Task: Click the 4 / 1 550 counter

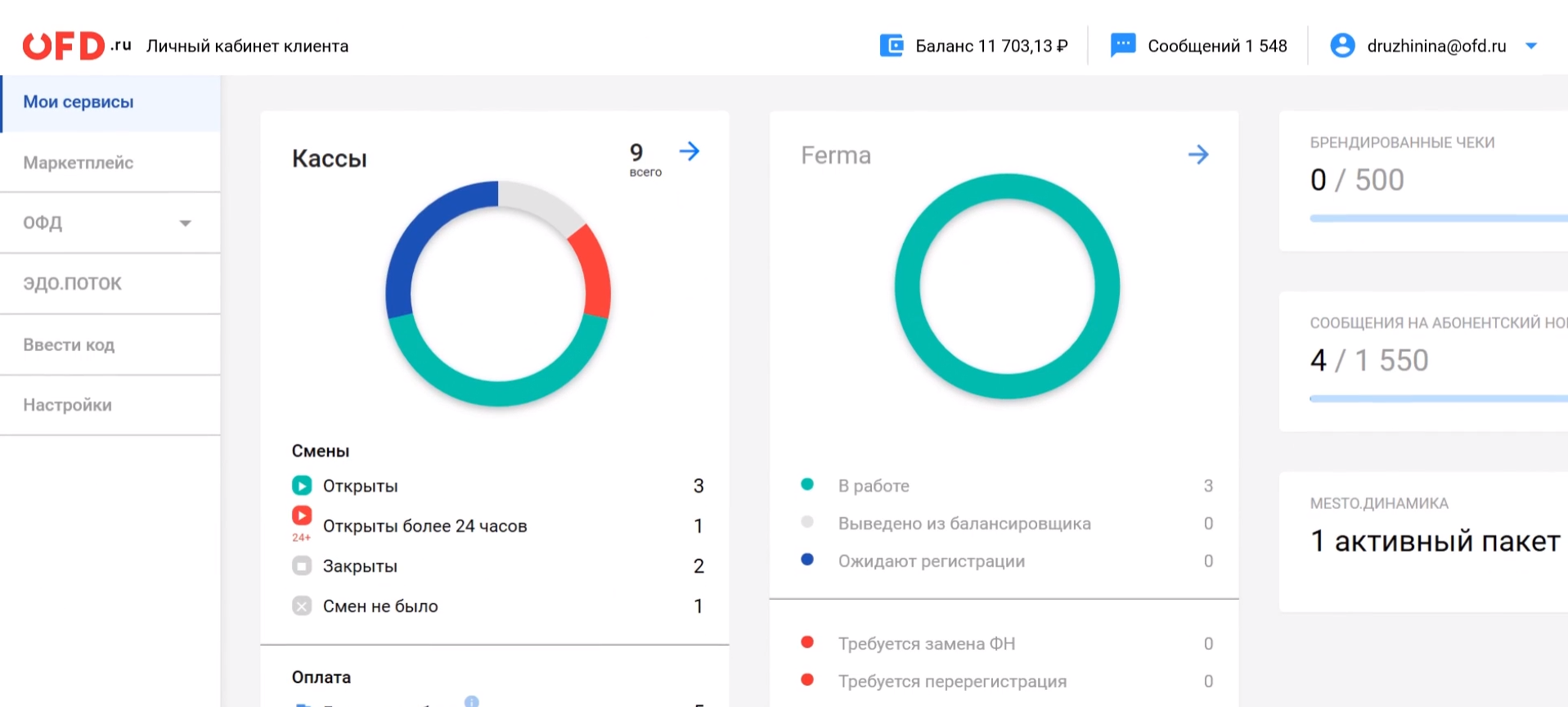Action: [1369, 360]
